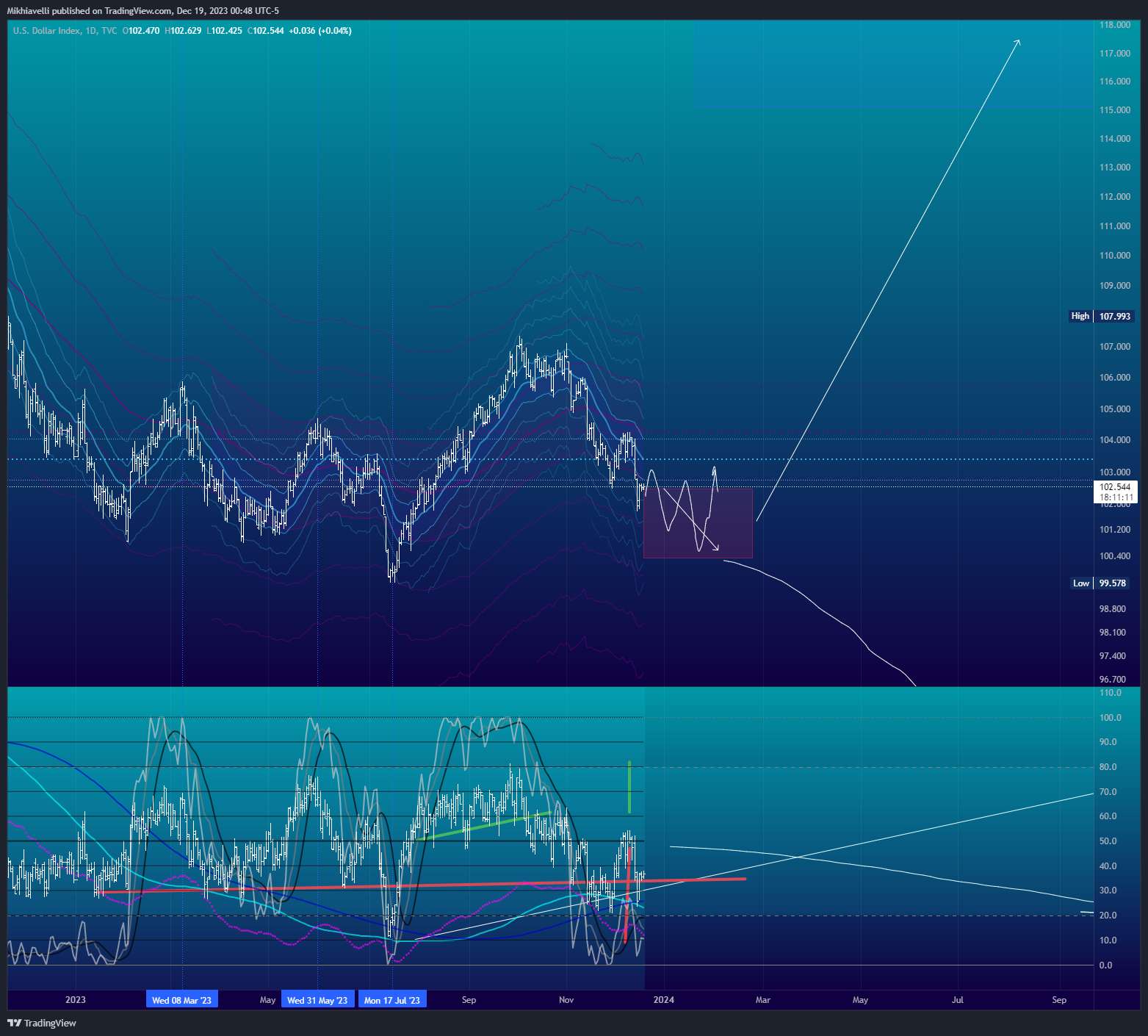The height and width of the screenshot is (1036, 1148).
Task: Click the current price tag 102.544
Action: [1115, 487]
